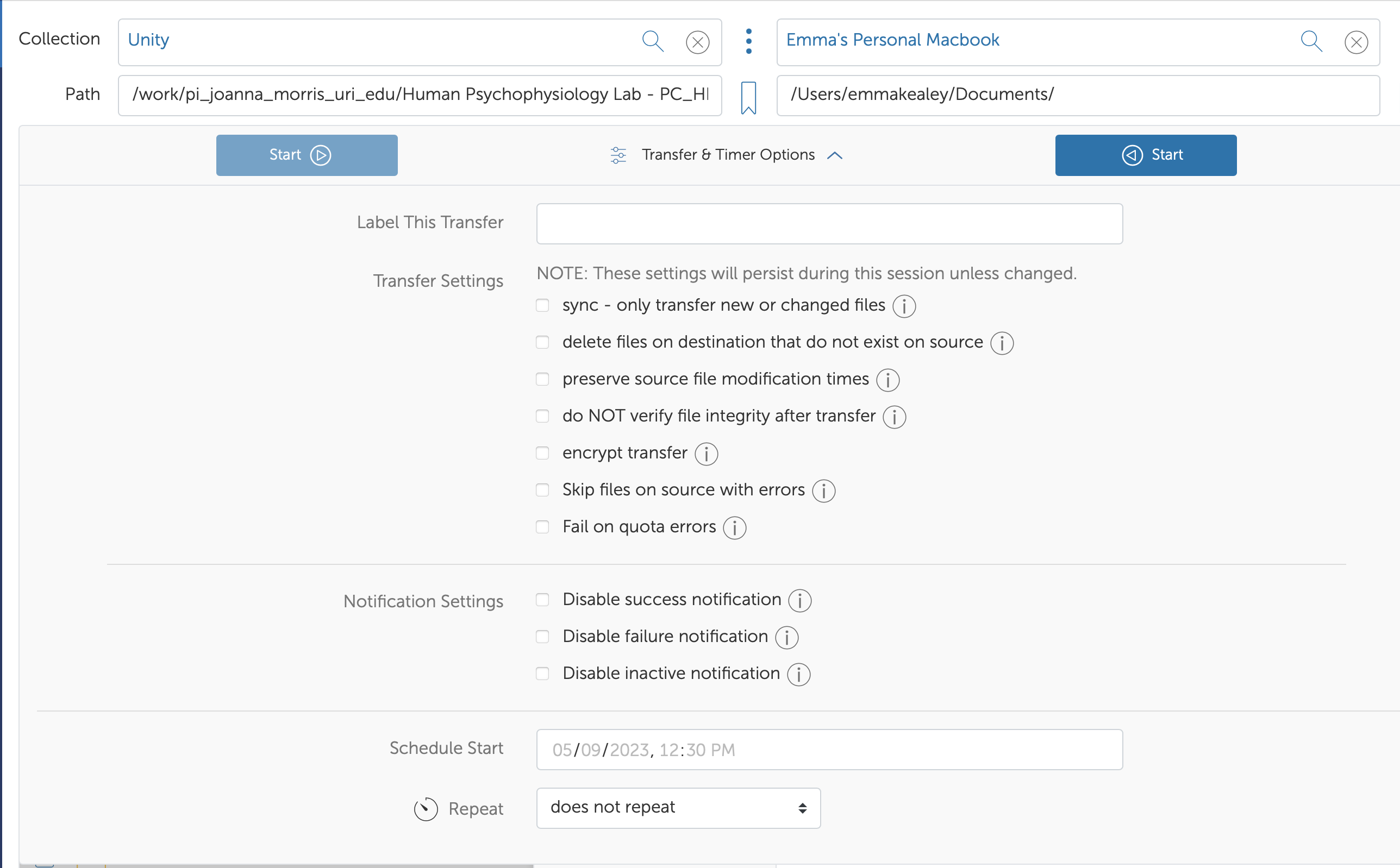Click Emma's Personal Macbook collection name
Screen dimensions: 1400x868
[x=892, y=40]
